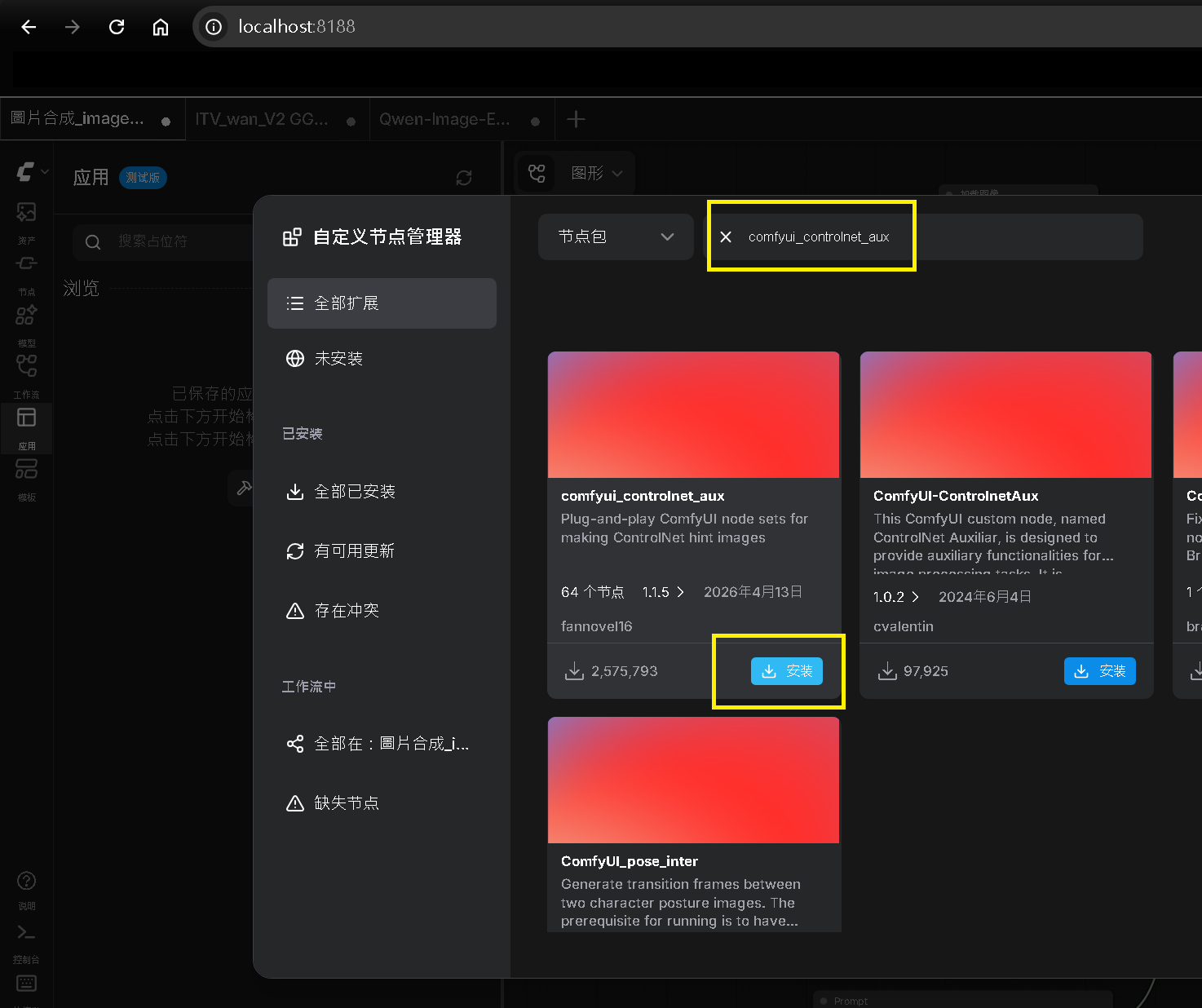Expand the 图形 dropdown
The width and height of the screenshot is (1202, 1008).
point(597,173)
